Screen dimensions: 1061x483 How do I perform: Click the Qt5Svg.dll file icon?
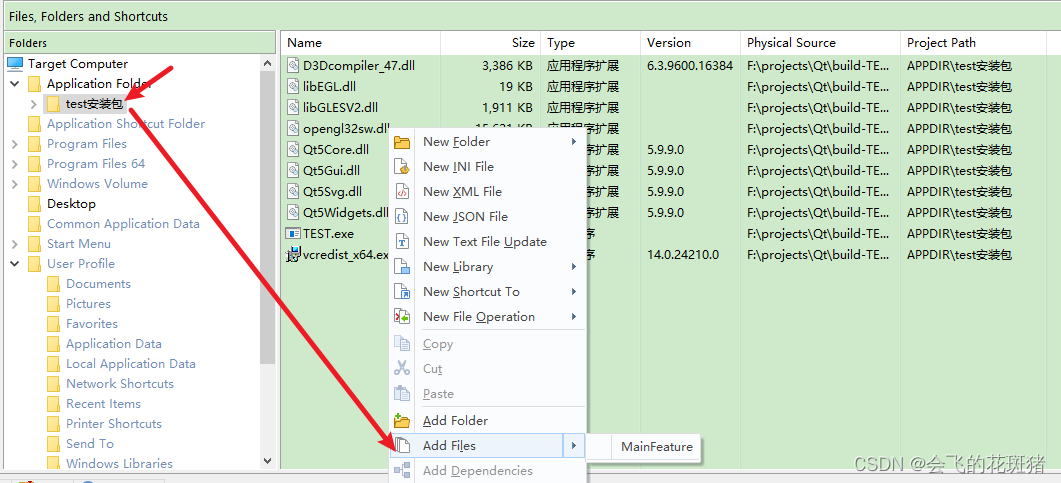(292, 191)
